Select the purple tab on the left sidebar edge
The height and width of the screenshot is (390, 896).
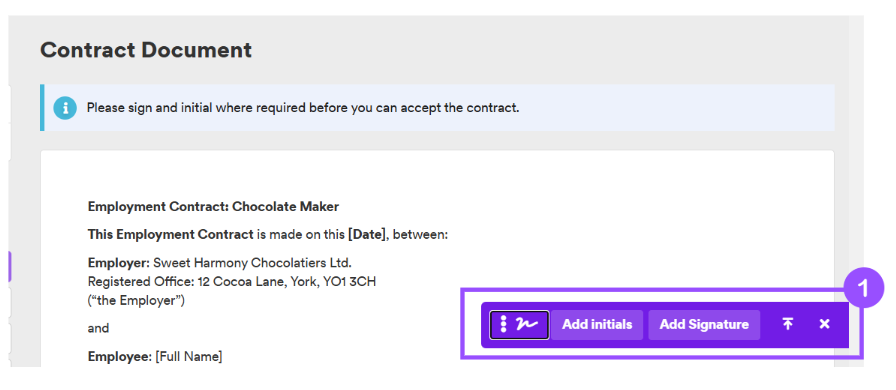click(x=9, y=266)
